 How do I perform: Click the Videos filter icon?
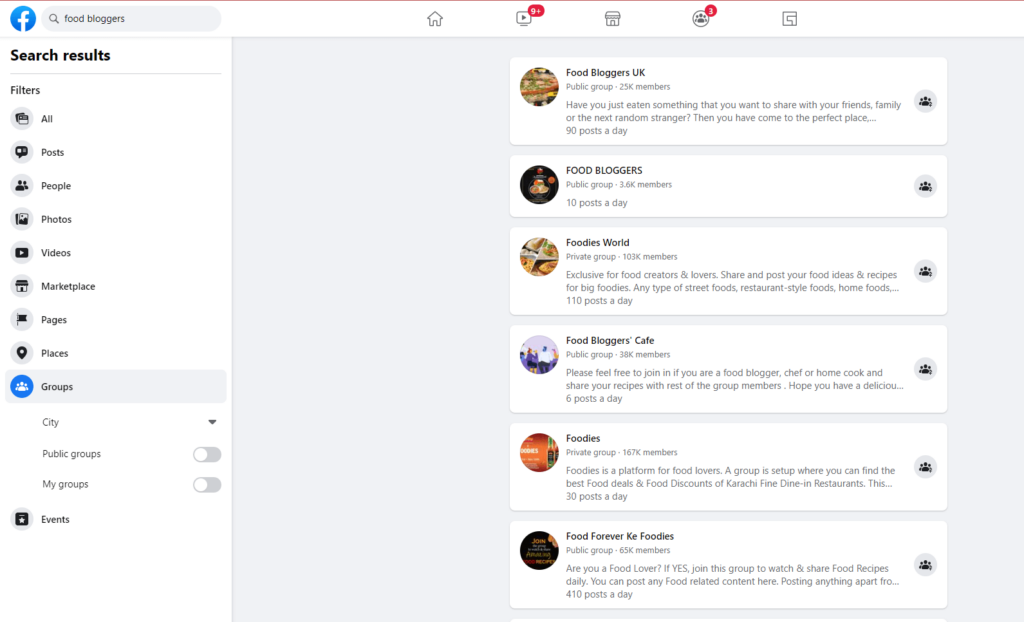tap(22, 252)
